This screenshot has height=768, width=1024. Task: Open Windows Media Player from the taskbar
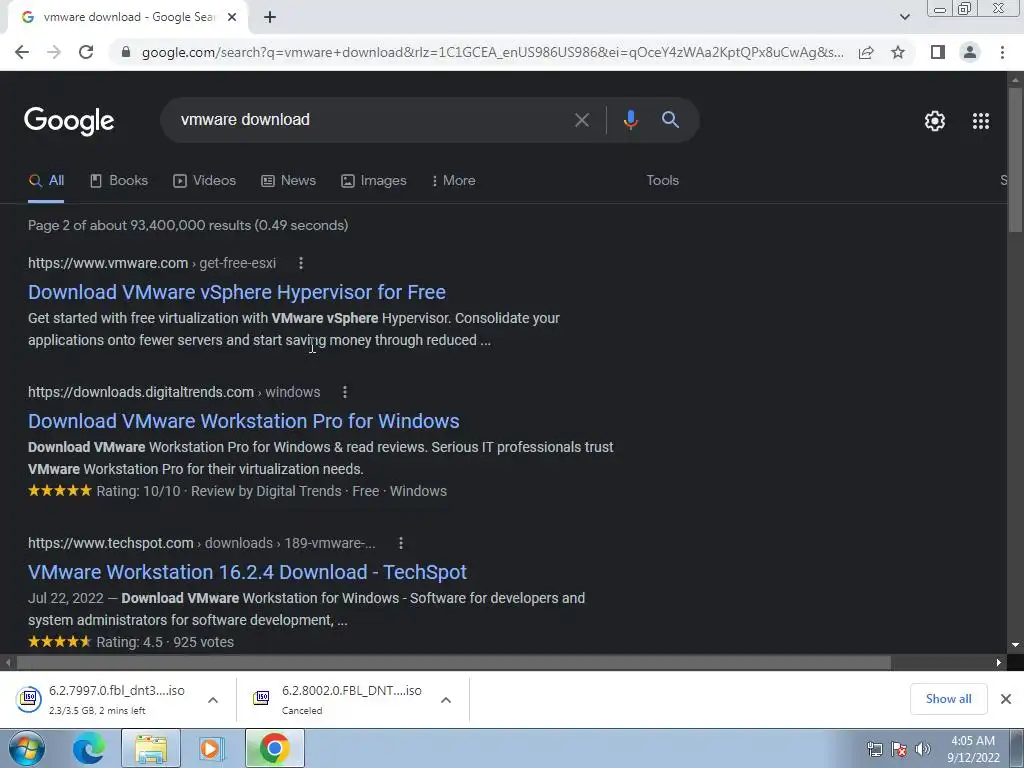tap(211, 748)
